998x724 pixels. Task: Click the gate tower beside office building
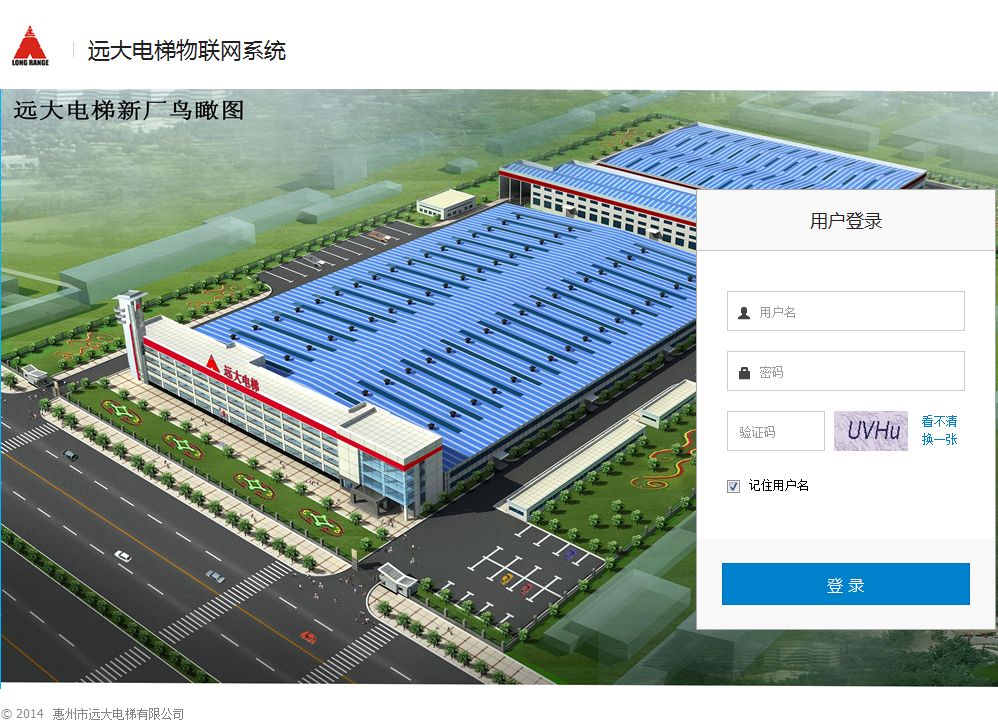(132, 334)
